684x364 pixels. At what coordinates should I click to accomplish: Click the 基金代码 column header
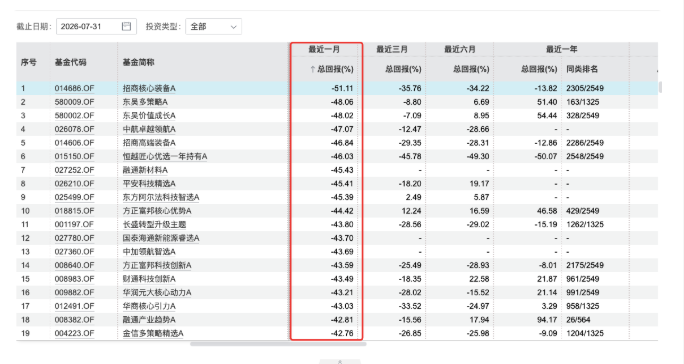coord(70,62)
